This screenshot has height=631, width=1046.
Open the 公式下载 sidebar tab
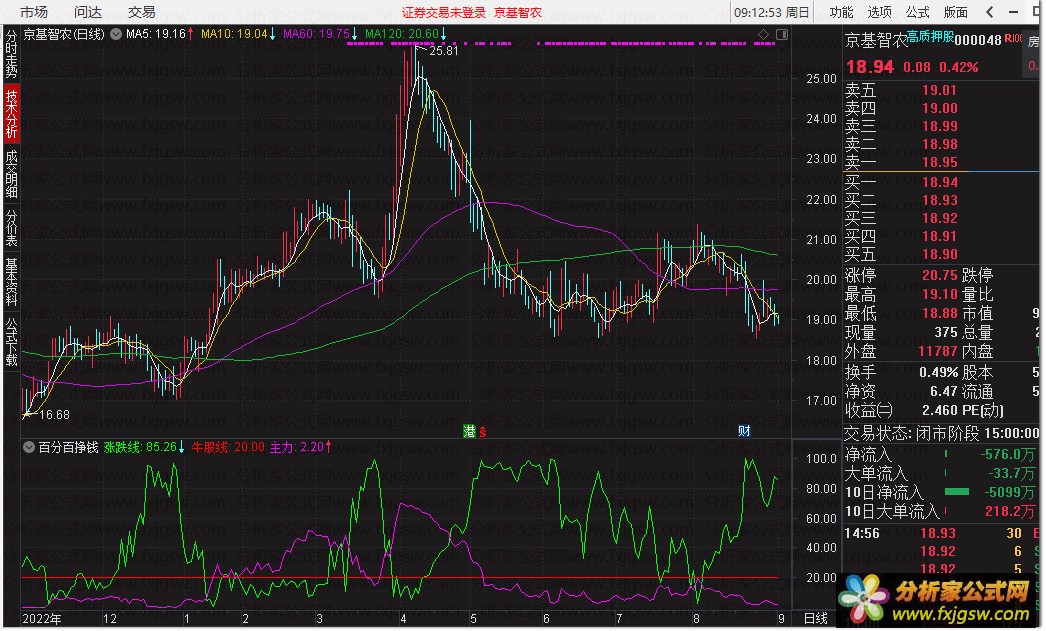tap(11, 342)
